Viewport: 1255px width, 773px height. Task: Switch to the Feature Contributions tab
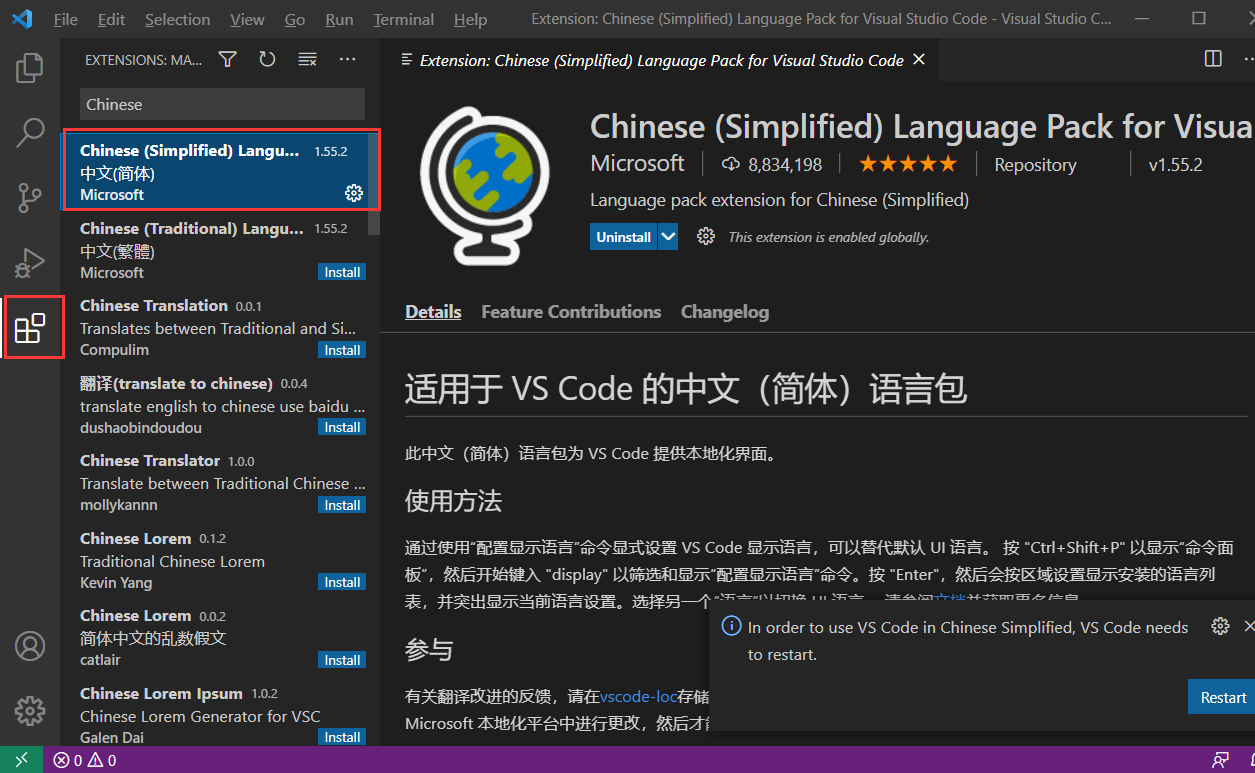pos(571,312)
